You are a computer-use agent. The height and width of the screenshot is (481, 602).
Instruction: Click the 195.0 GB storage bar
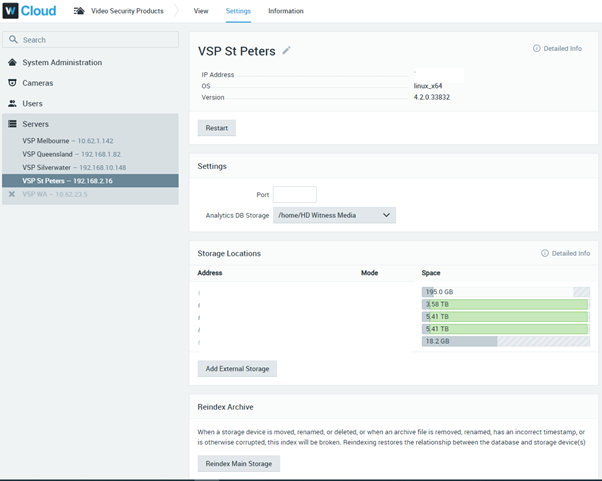tap(505, 292)
